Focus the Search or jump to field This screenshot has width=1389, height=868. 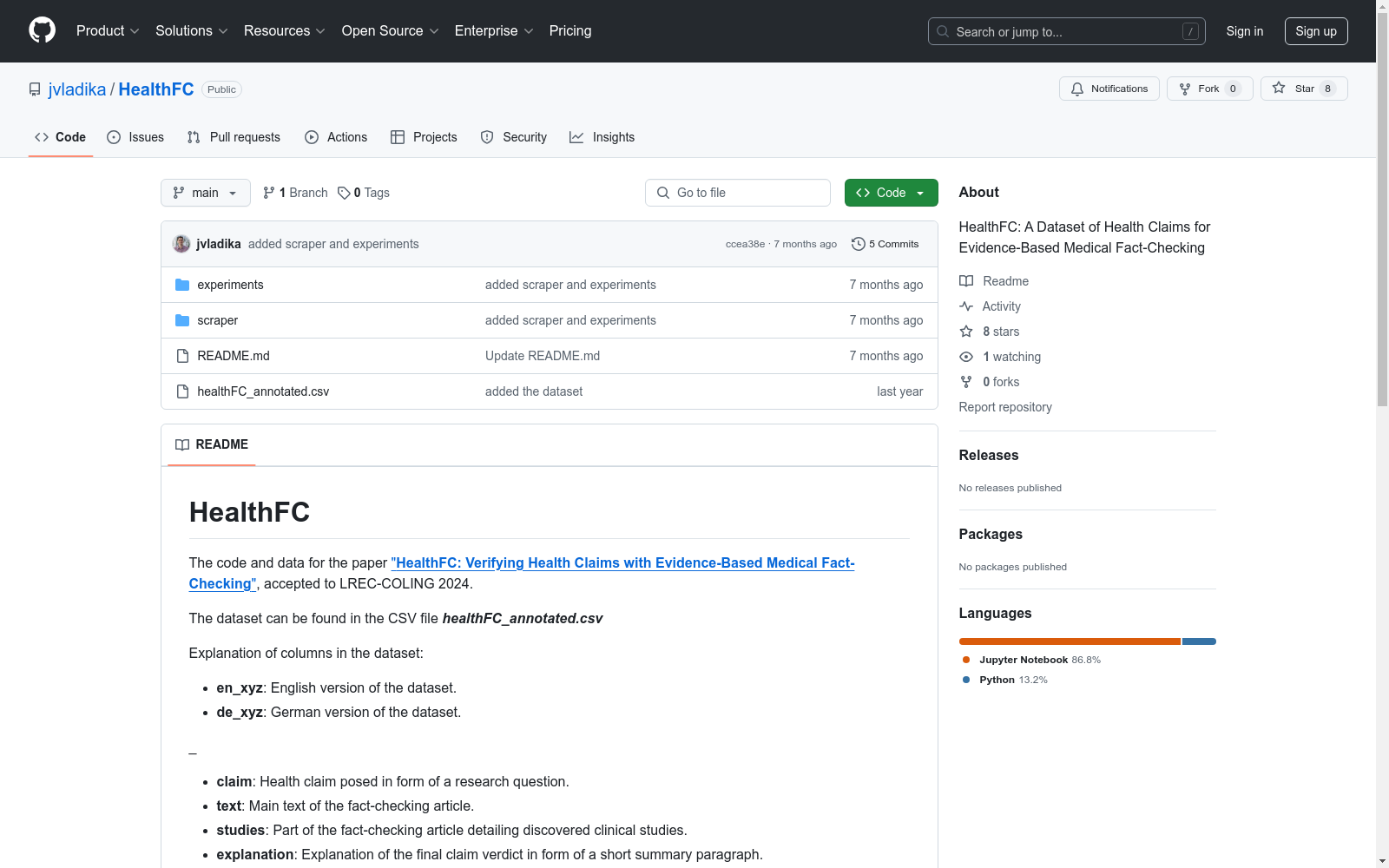click(x=1066, y=31)
